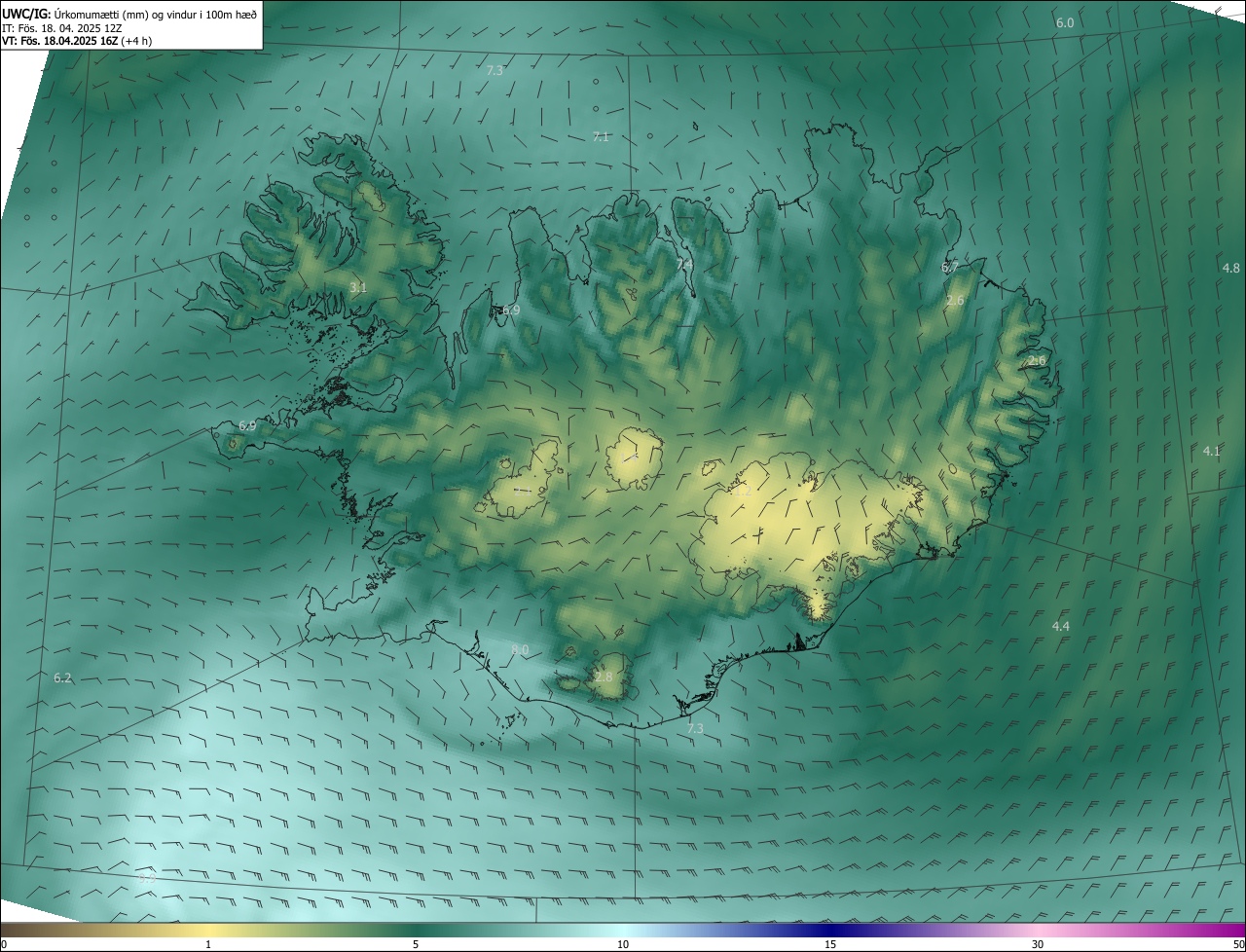Viewport: 1246px width, 952px height.
Task: Select the 1.2 value on Vatnajökull glacier
Action: [x=743, y=493]
